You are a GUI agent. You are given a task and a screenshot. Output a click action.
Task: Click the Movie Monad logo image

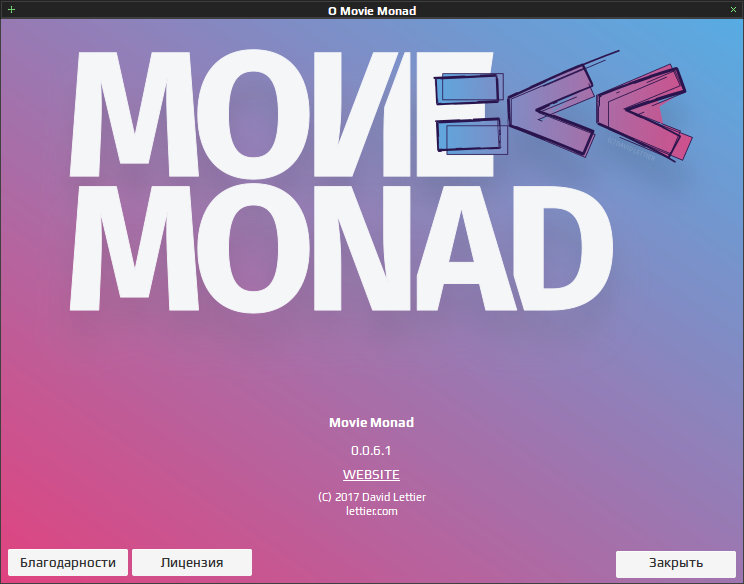point(380,180)
